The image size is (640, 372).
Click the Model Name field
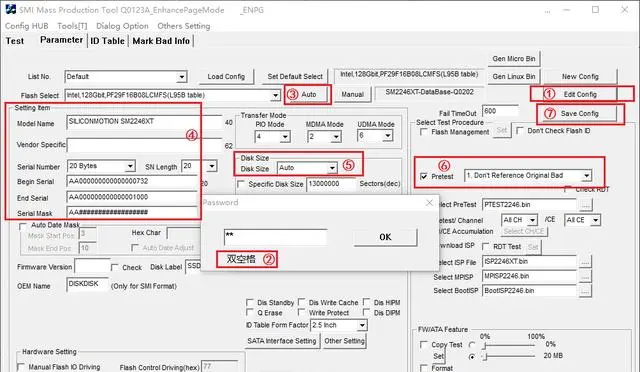[144, 122]
